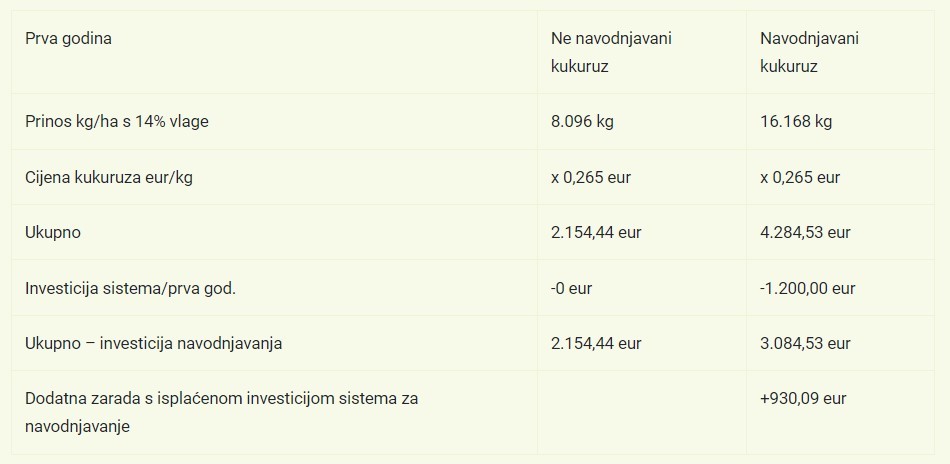Select the 16.168 kg yield value
Viewport: 950px width, 464px height.
(796, 121)
